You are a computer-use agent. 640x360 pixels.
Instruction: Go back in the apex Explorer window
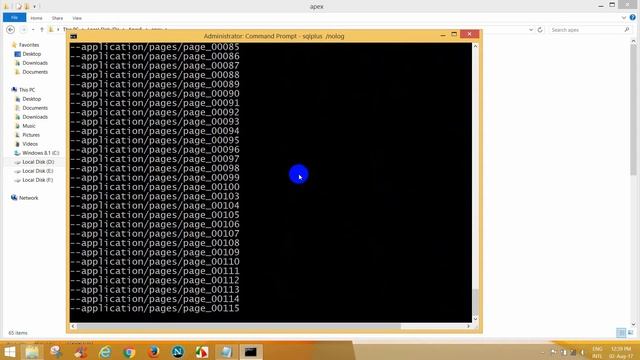(11, 29)
